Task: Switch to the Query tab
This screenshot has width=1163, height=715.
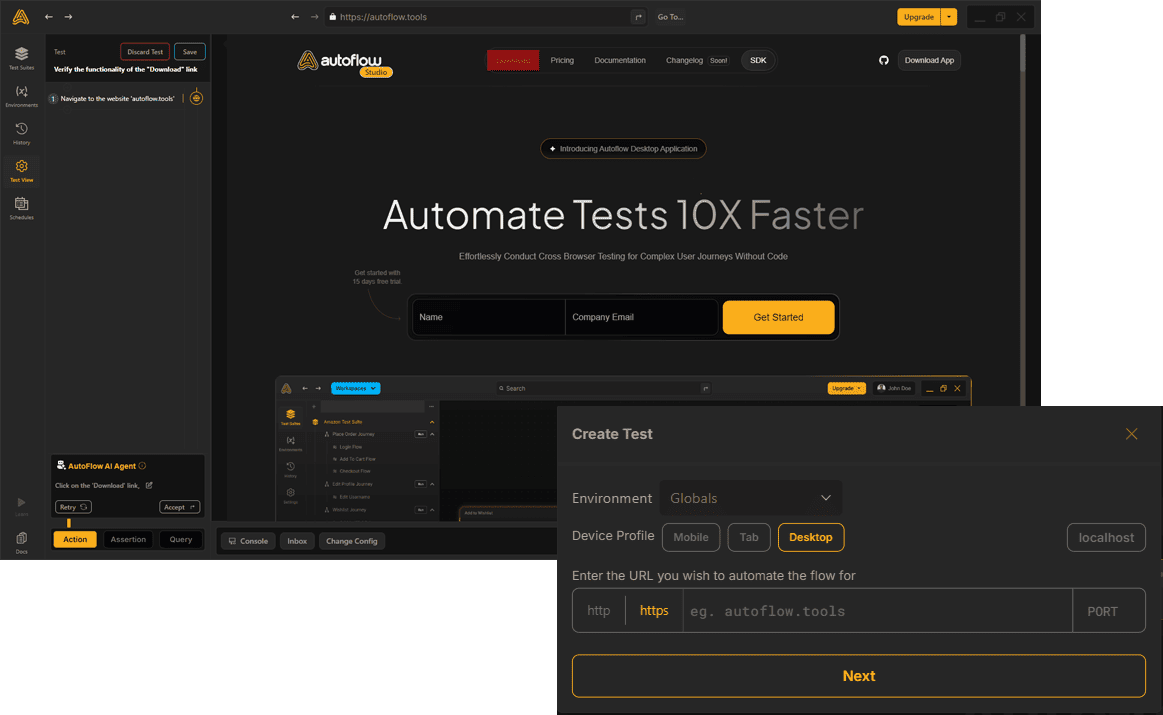Action: (x=181, y=539)
